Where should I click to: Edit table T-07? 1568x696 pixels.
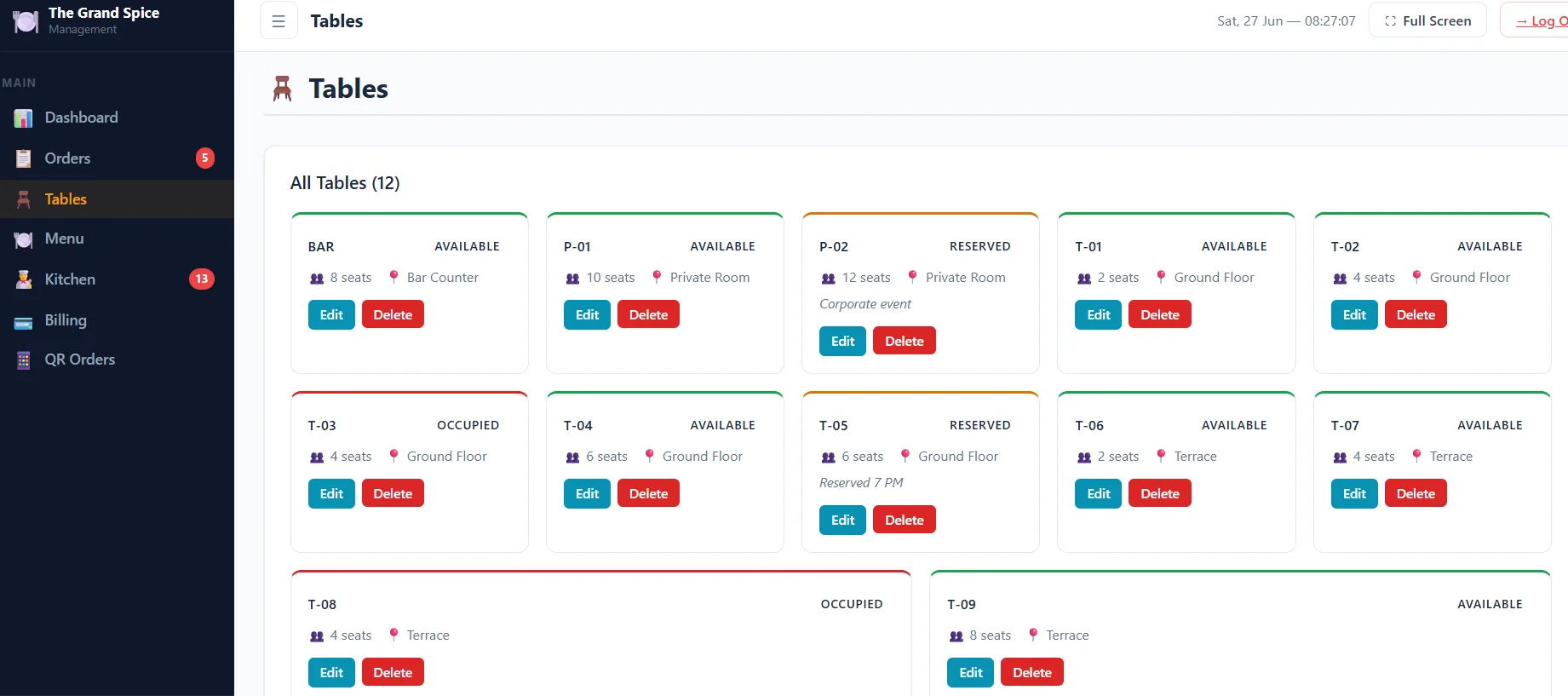(1354, 493)
